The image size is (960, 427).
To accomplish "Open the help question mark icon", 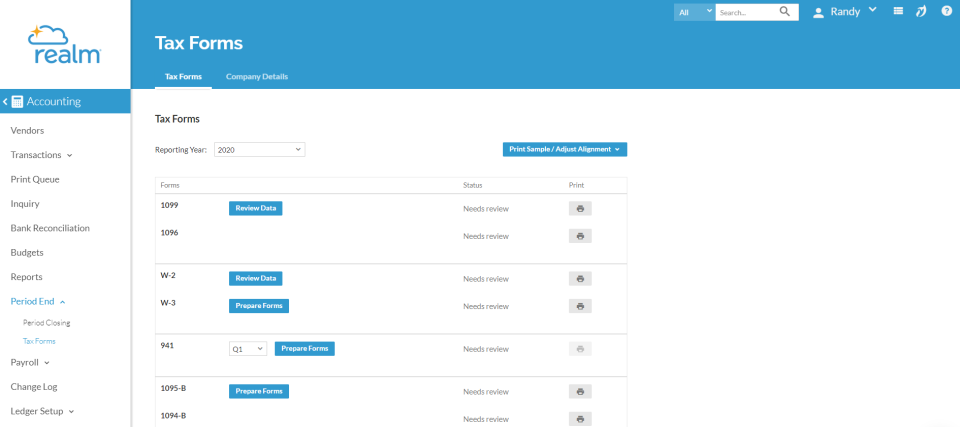I will pos(946,11).
